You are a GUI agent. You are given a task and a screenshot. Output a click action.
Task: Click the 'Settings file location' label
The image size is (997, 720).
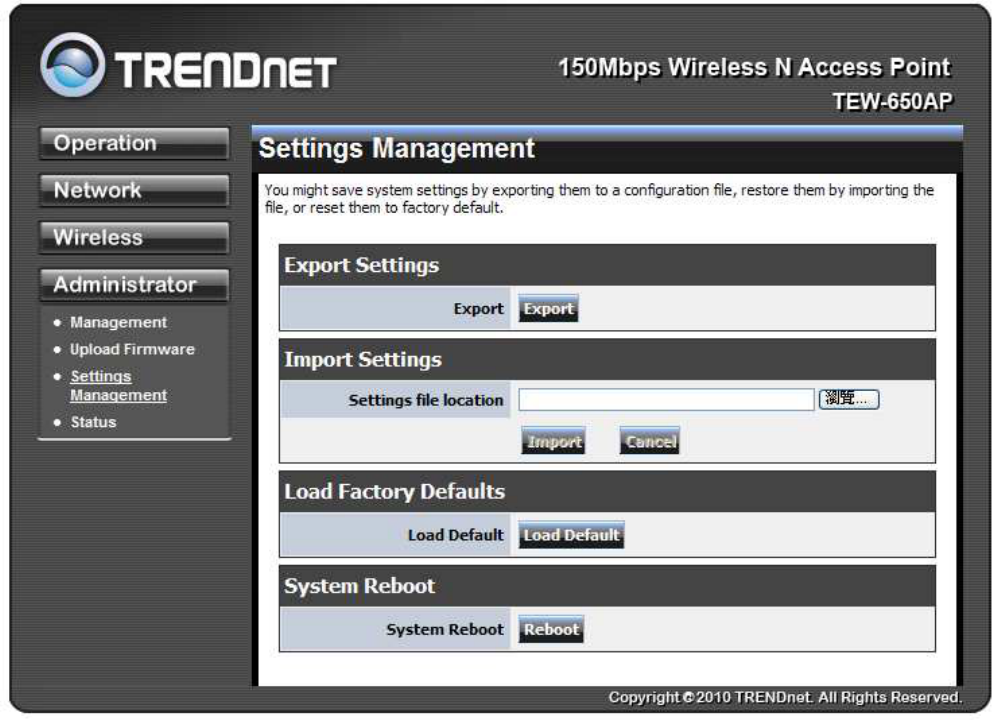[x=425, y=400]
